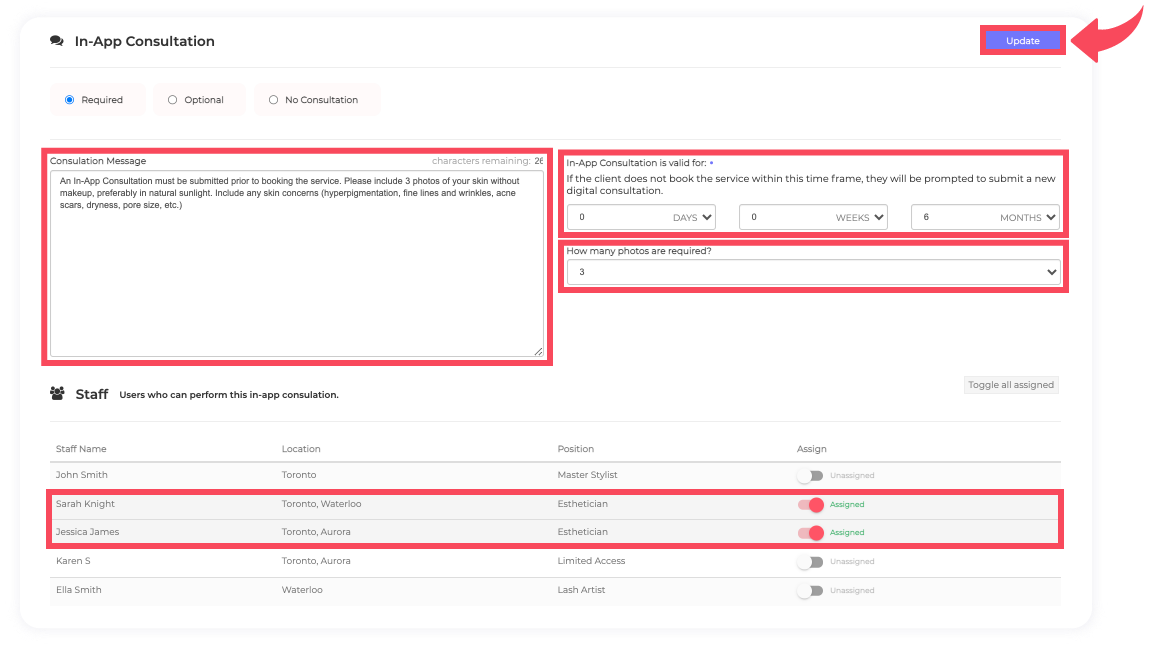Expand the required photos count dropdown
The height and width of the screenshot is (646, 1151).
(x=814, y=272)
